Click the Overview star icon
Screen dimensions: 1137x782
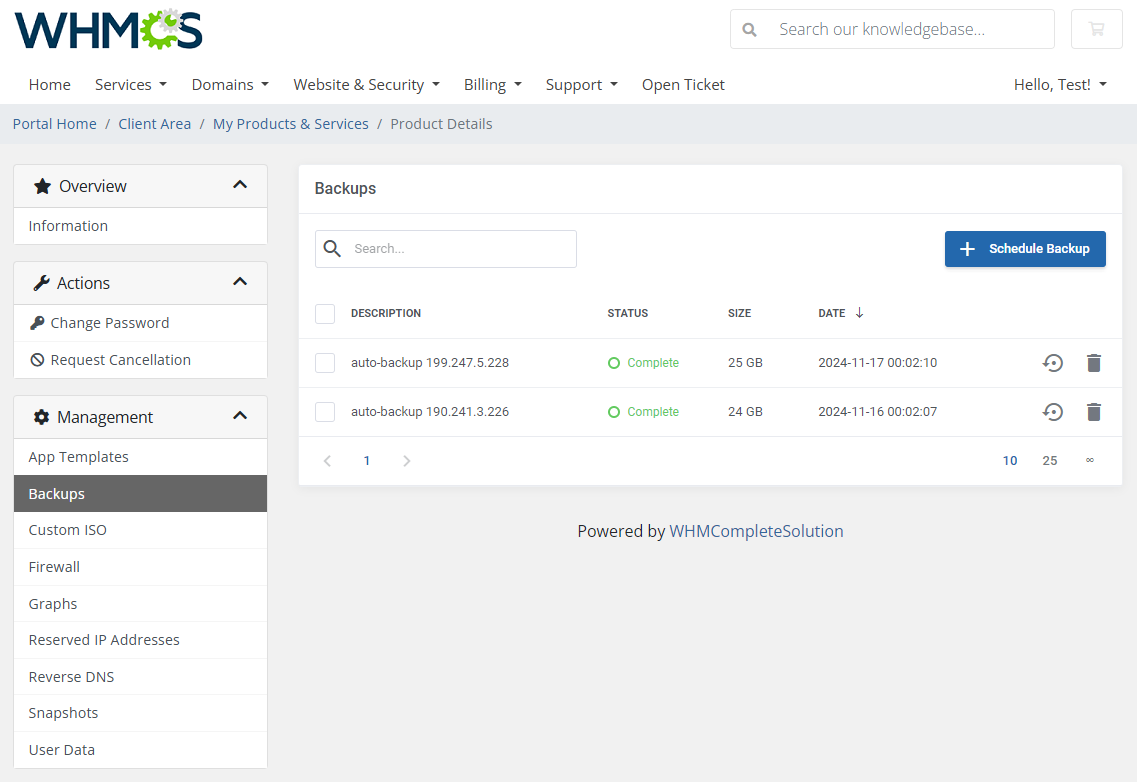[43, 186]
